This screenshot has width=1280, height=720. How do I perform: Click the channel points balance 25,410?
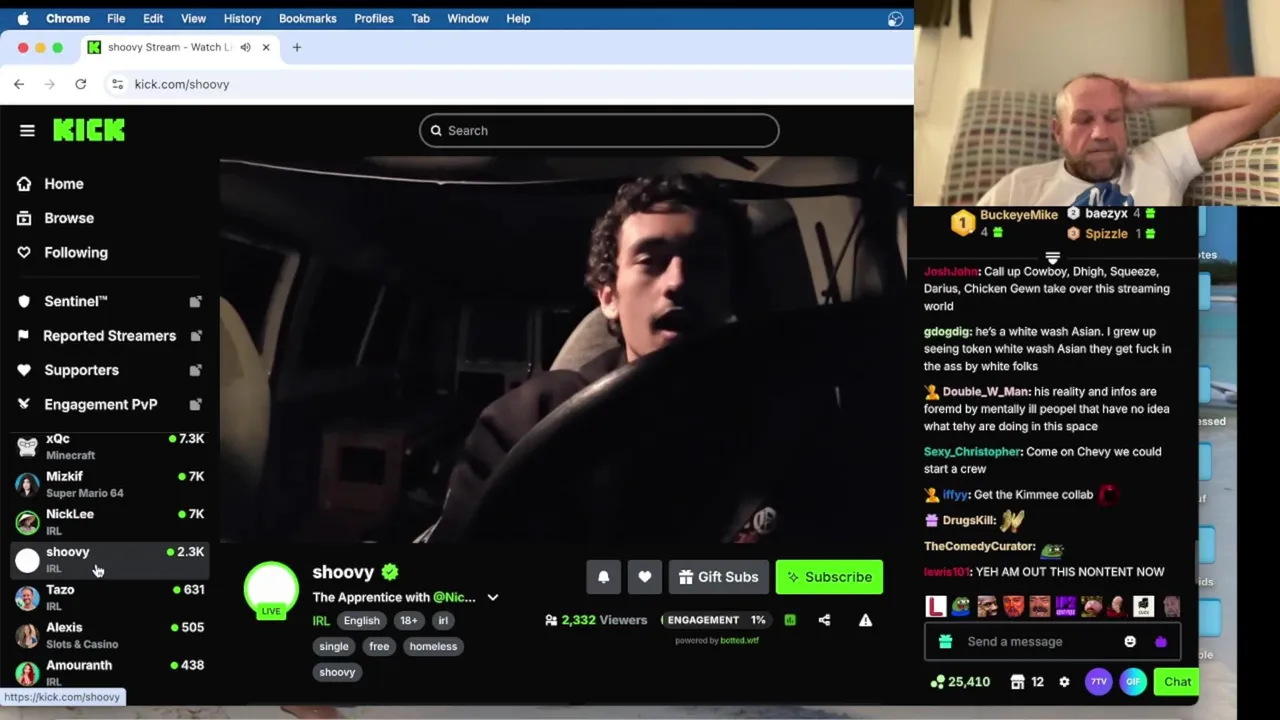(x=959, y=682)
